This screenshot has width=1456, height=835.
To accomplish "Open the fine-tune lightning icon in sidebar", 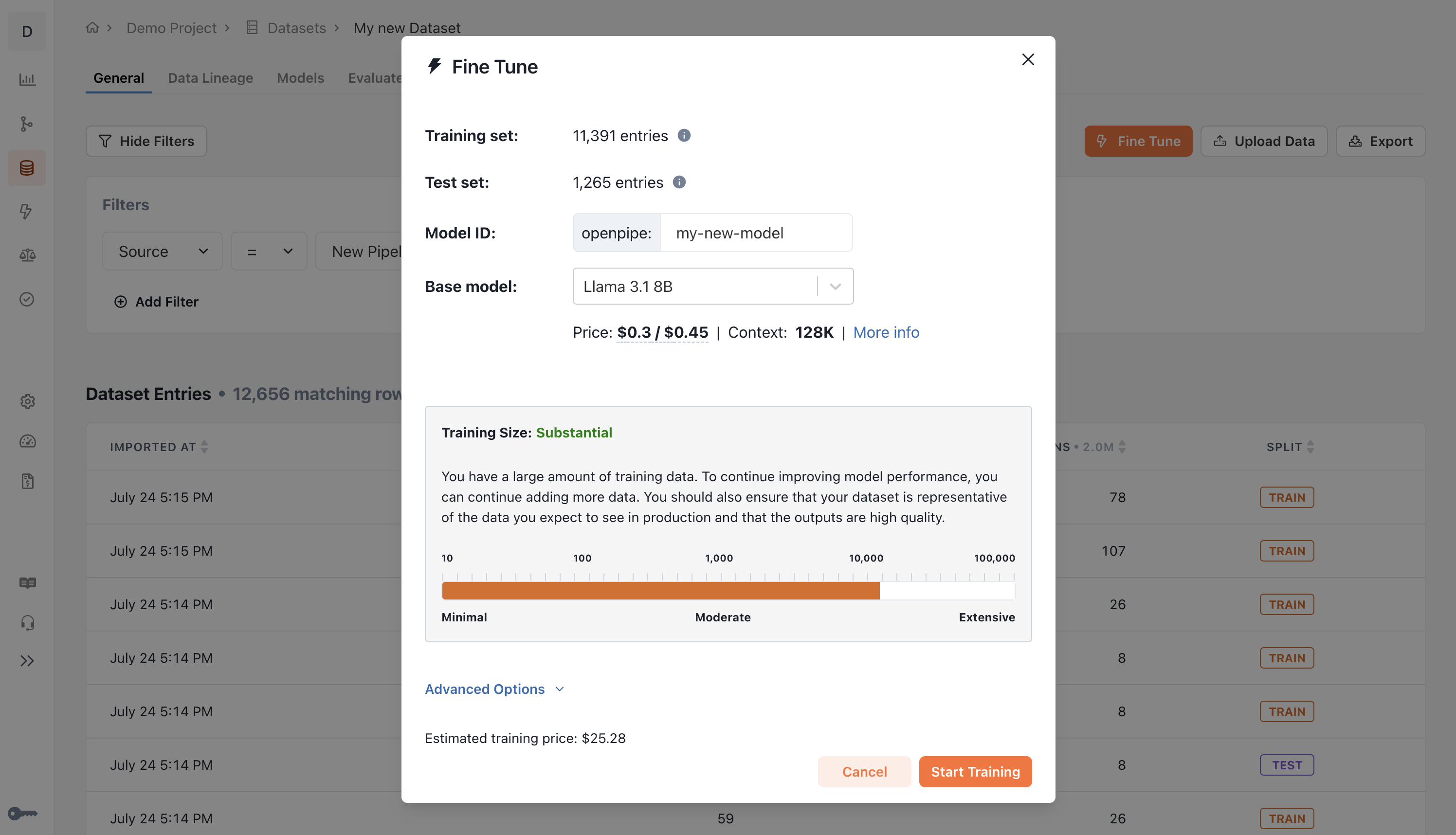I will (27, 211).
